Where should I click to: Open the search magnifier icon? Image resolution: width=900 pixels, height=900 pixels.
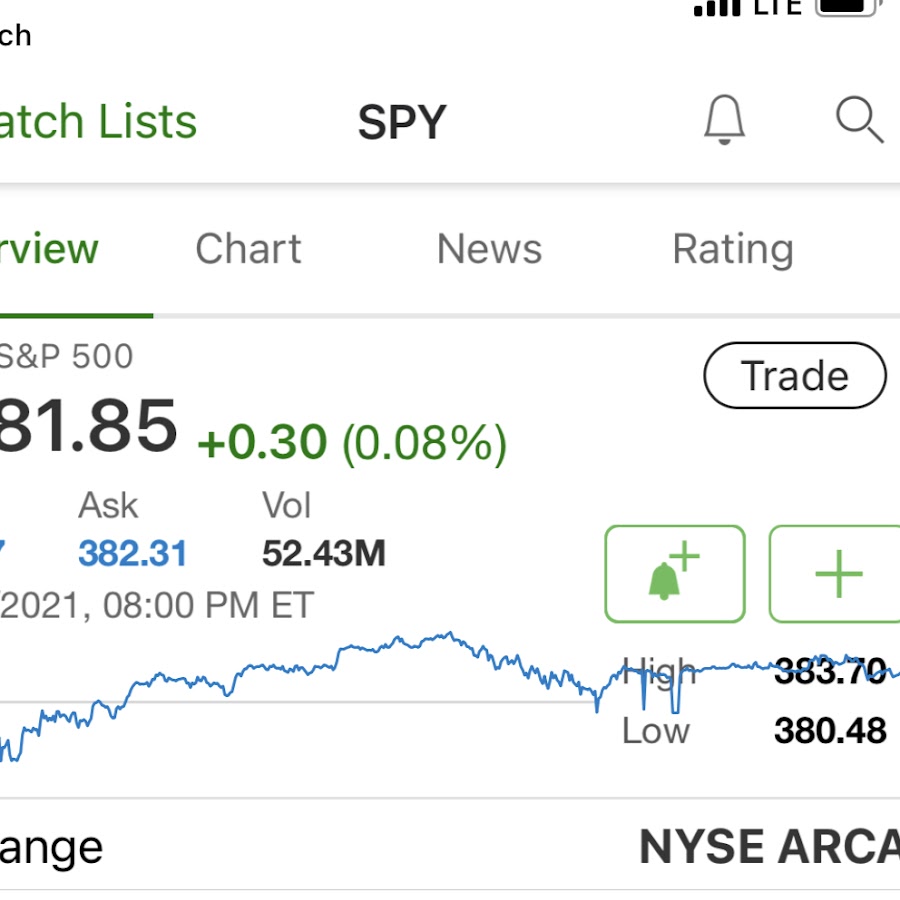[x=859, y=119]
